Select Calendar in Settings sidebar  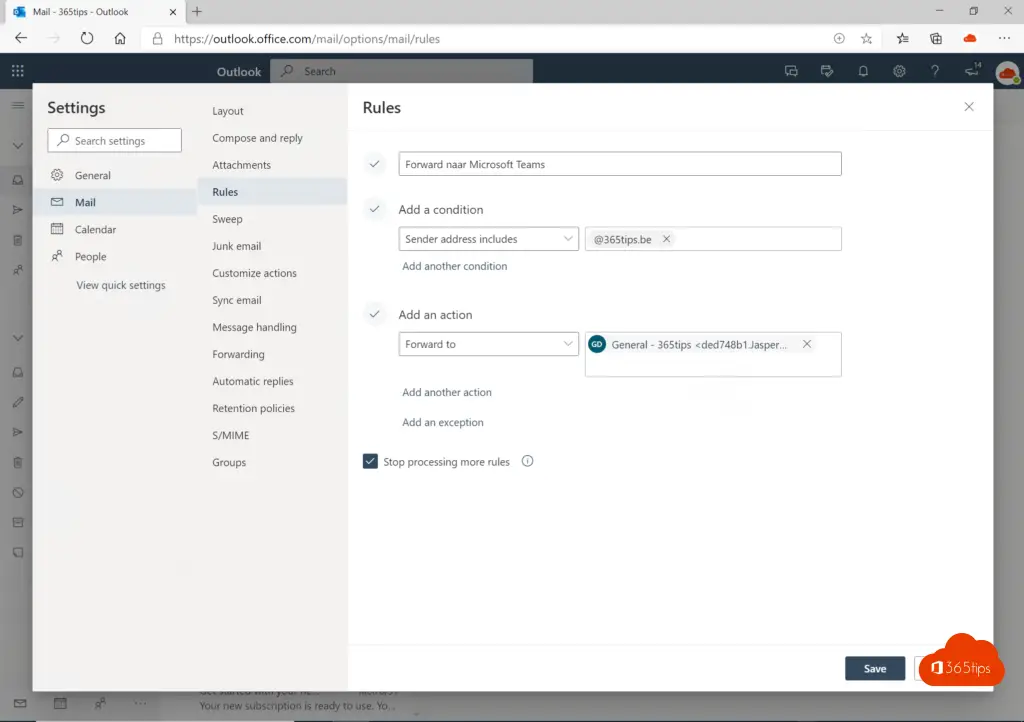95,229
